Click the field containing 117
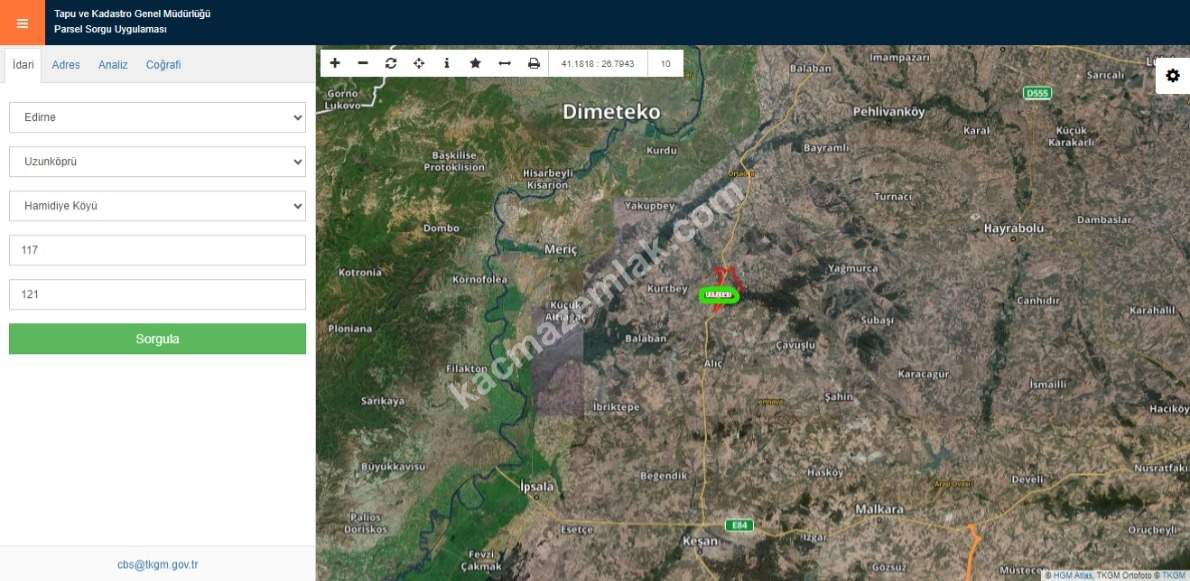1190x581 pixels. tap(157, 250)
